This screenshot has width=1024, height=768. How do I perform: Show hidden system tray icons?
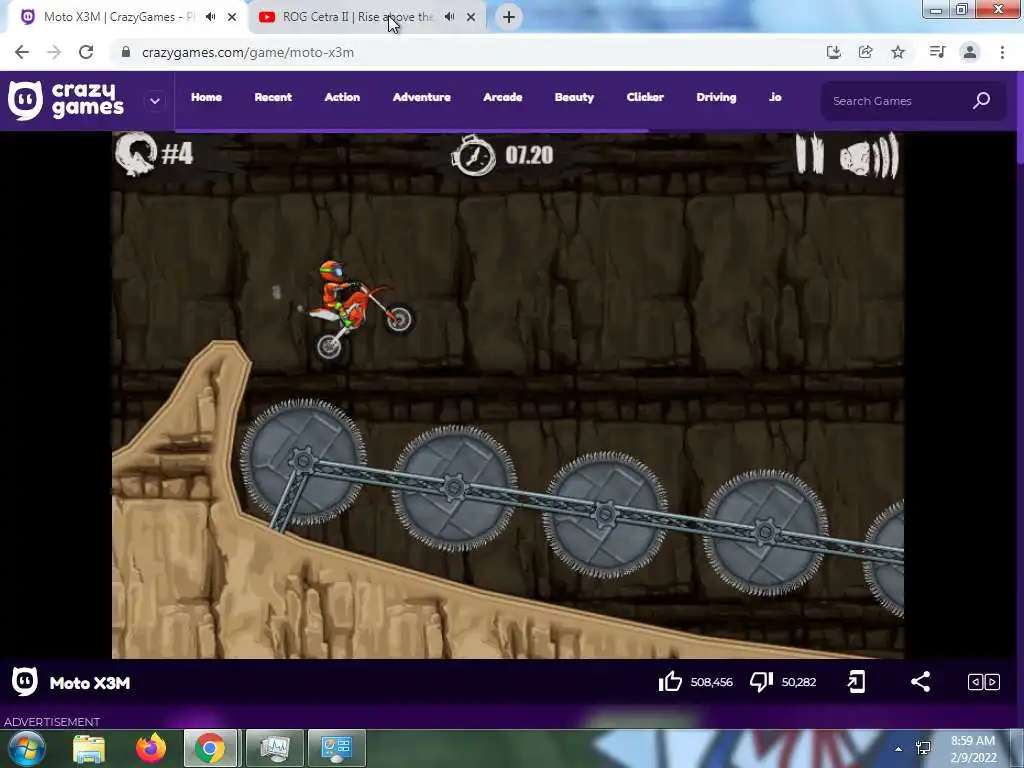coord(899,749)
